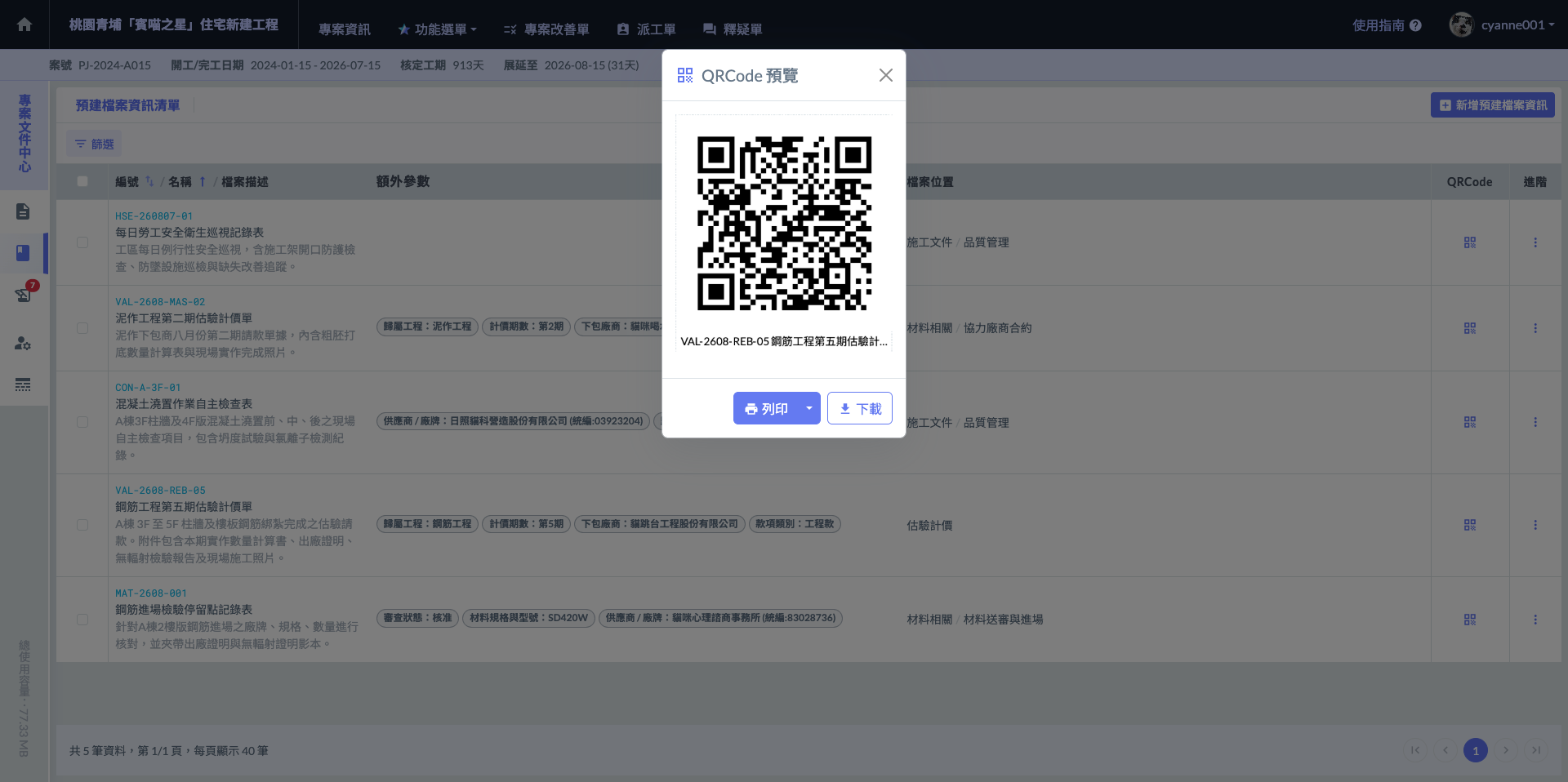Select the CON-A-3F-01 row checkbox
Screen dimensions: 1568x782
point(82,422)
